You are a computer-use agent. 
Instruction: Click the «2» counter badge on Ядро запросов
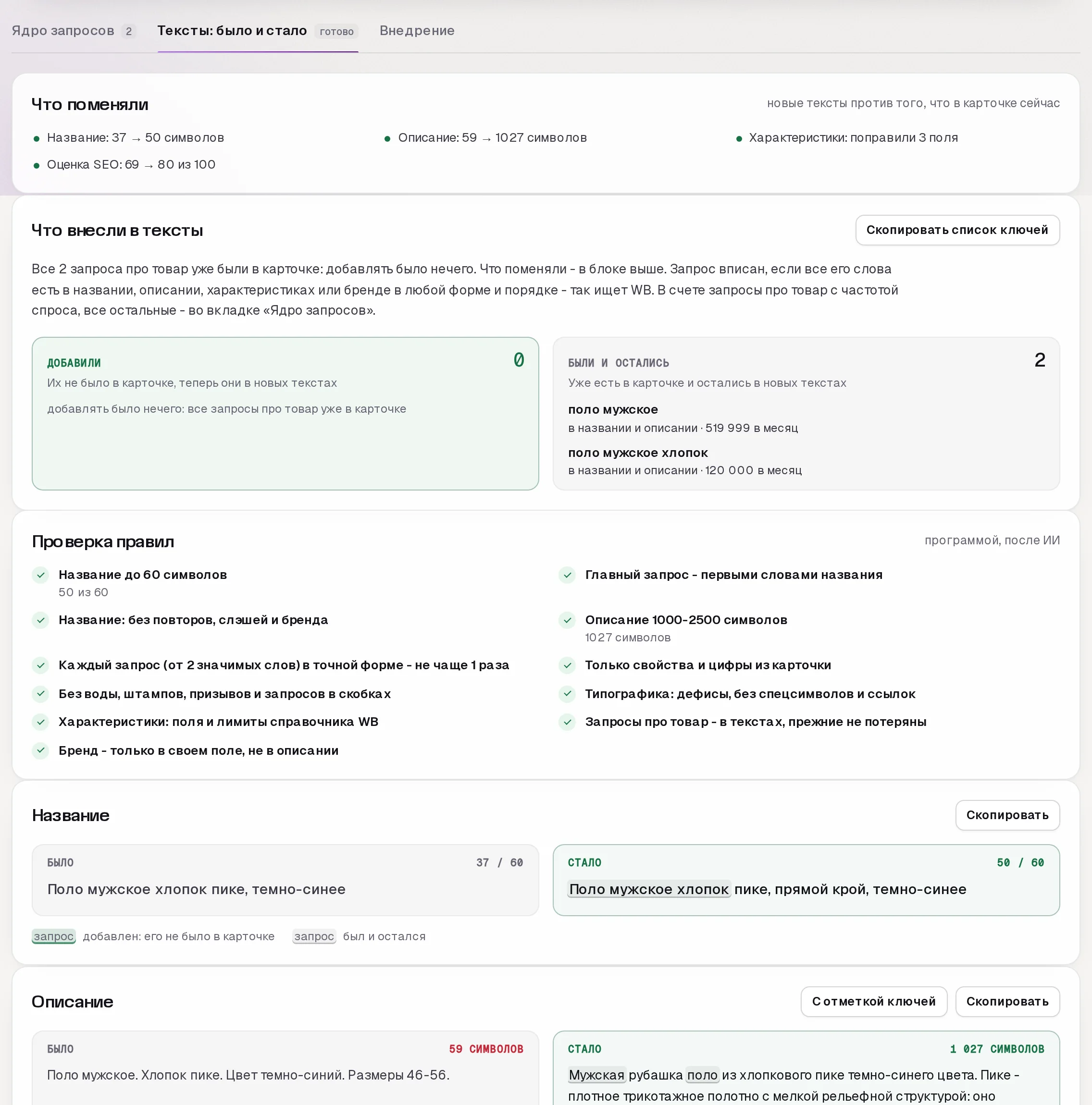coord(129,31)
